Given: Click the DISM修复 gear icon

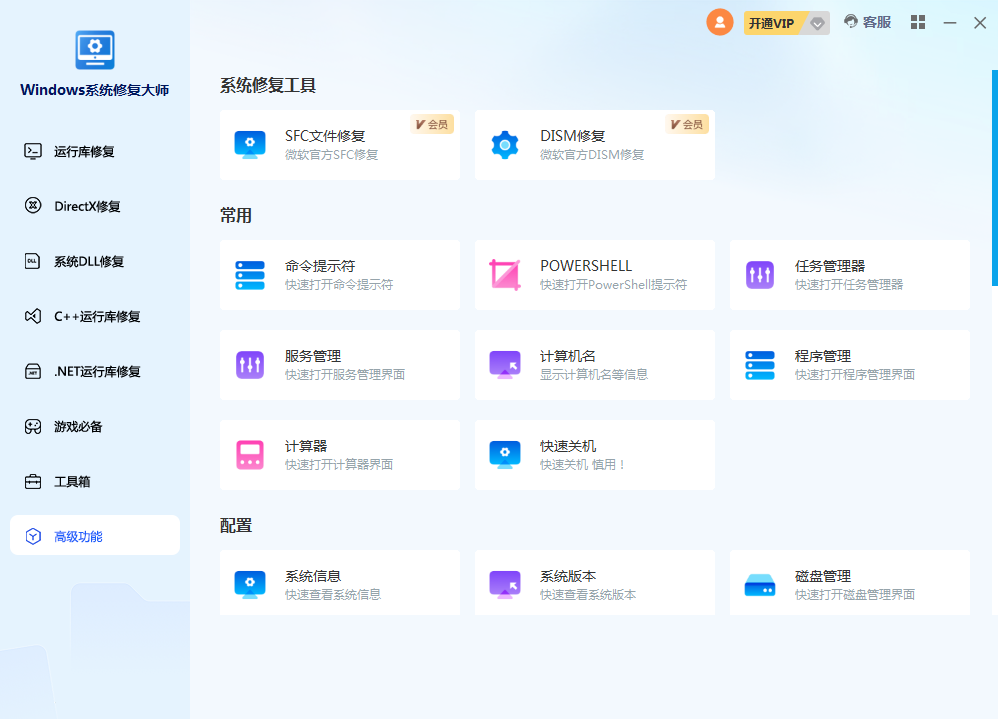Looking at the screenshot, I should coord(505,145).
